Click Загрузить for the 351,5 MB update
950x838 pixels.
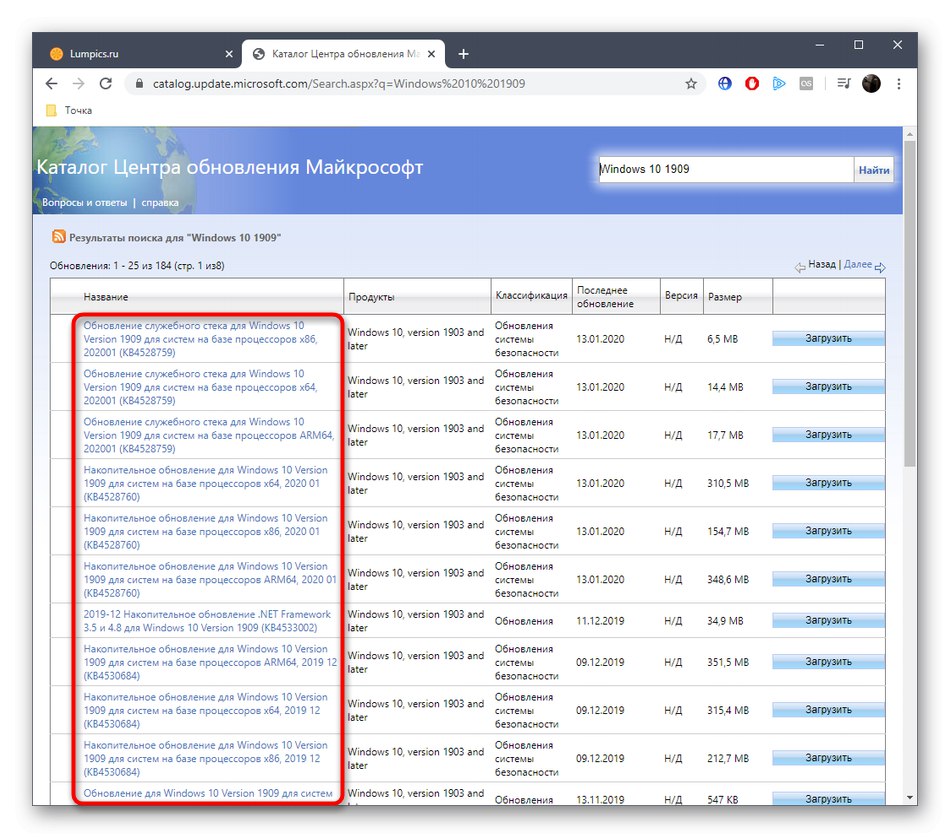[x=828, y=661]
